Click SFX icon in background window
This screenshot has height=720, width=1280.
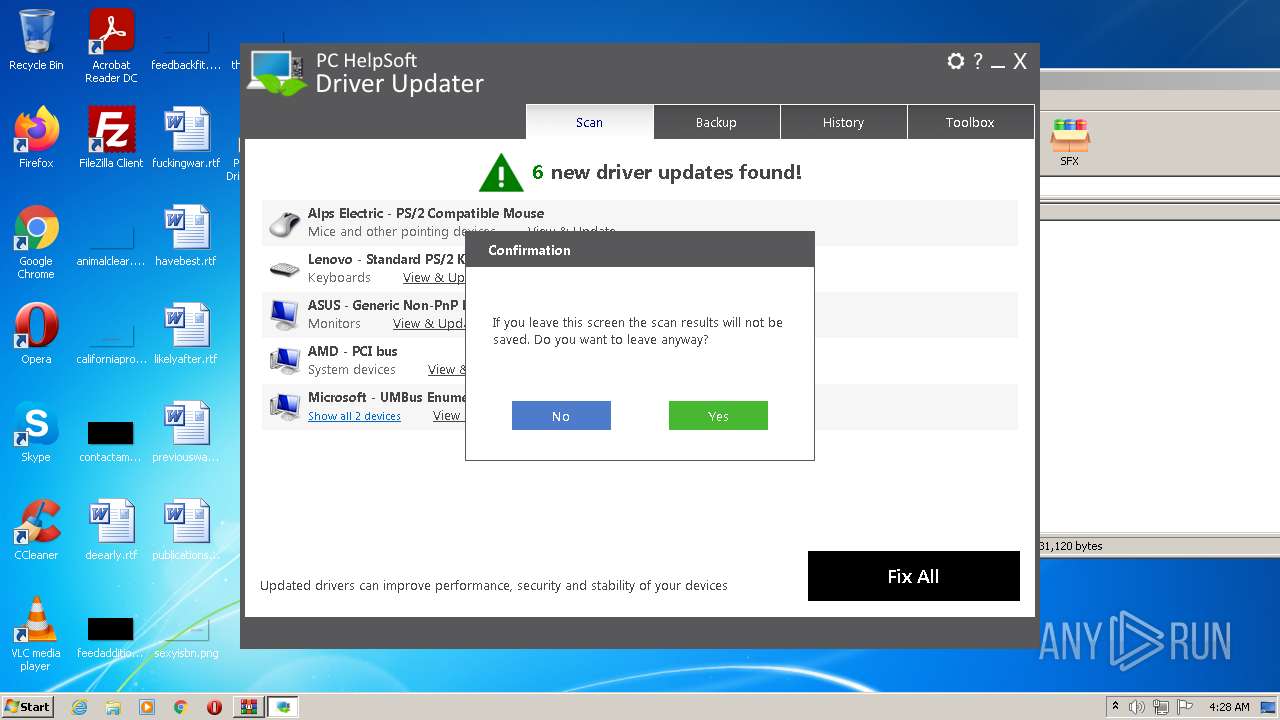1070,141
